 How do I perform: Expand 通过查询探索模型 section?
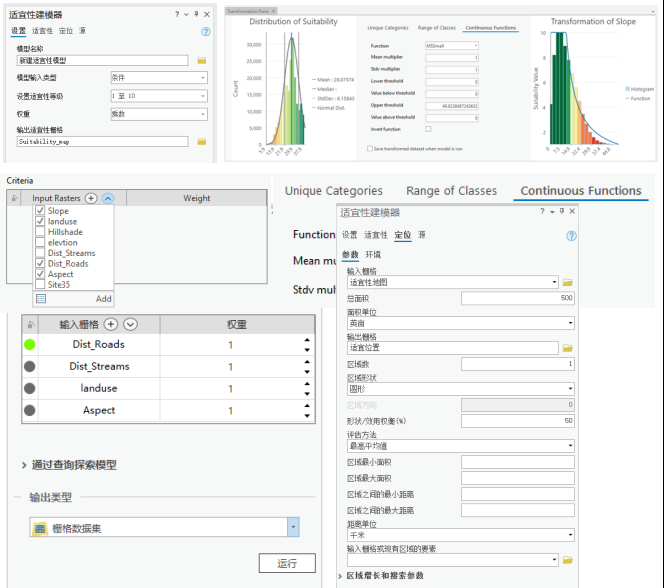click(24, 465)
